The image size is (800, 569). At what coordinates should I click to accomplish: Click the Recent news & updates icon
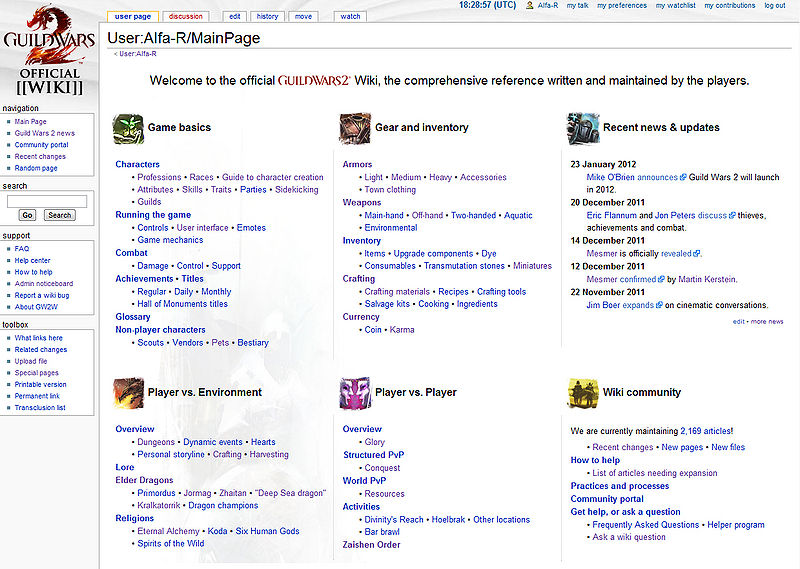(x=583, y=129)
